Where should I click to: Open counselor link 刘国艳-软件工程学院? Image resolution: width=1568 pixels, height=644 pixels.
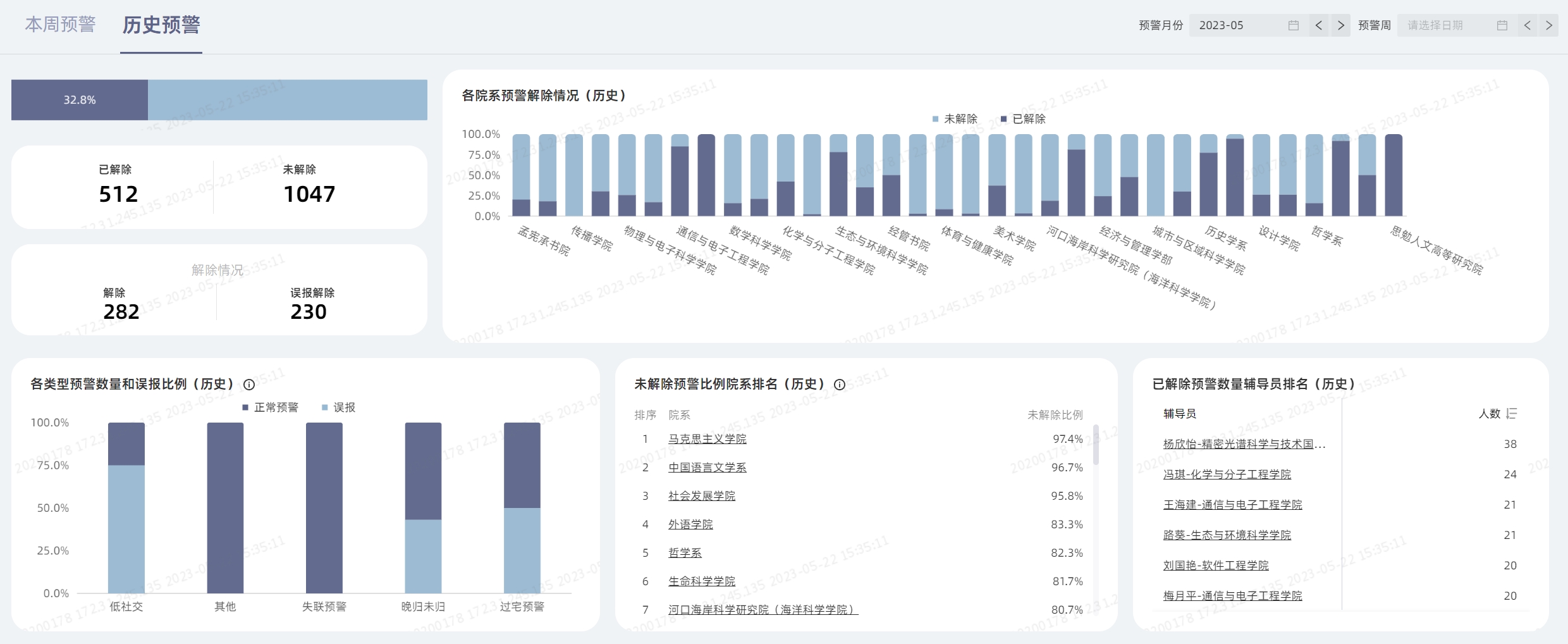pos(1216,566)
